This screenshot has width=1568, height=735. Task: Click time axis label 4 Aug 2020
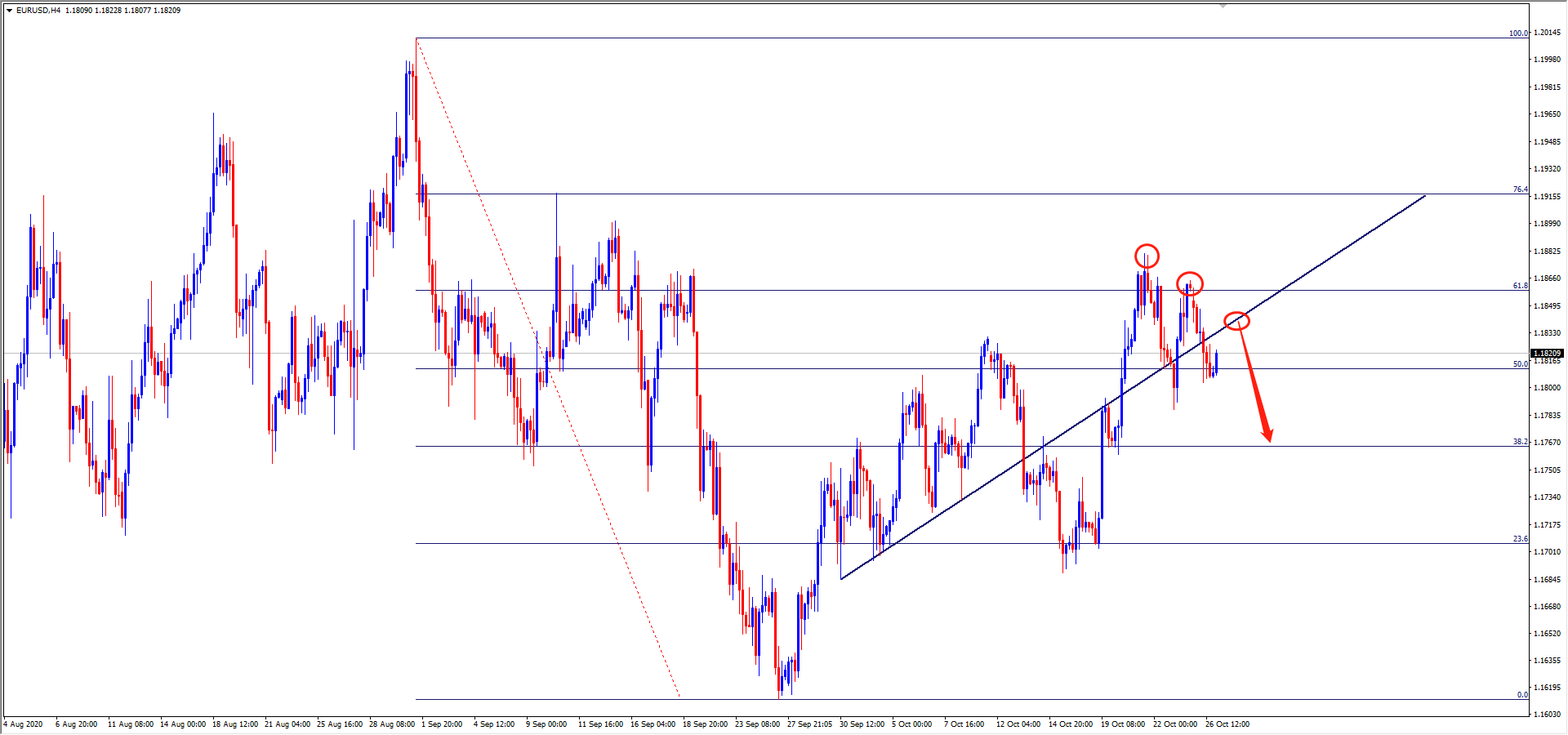tap(23, 724)
